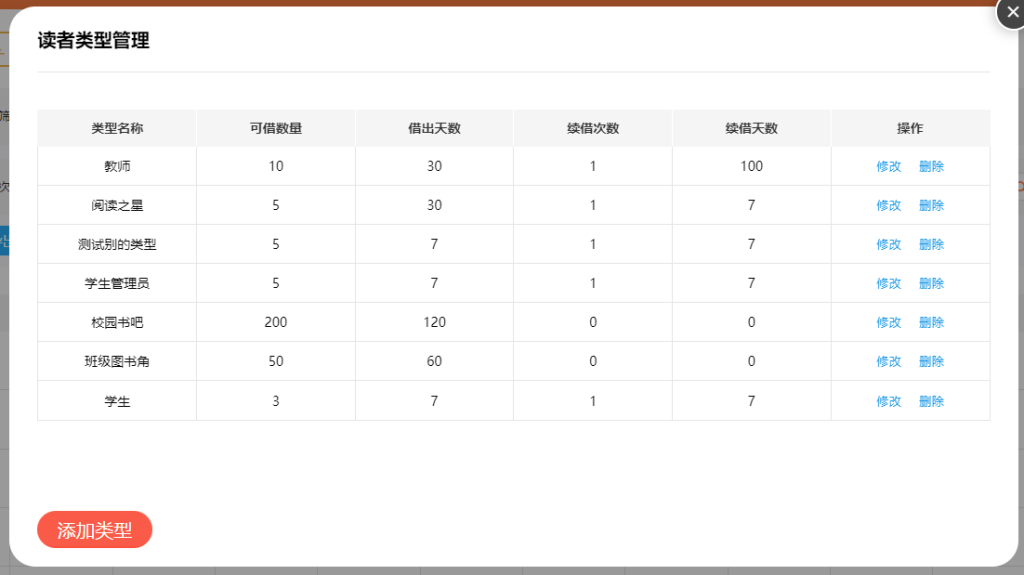This screenshot has height=575, width=1024.
Task: Click 删除 for the 校园书吧 row
Action: (x=931, y=323)
